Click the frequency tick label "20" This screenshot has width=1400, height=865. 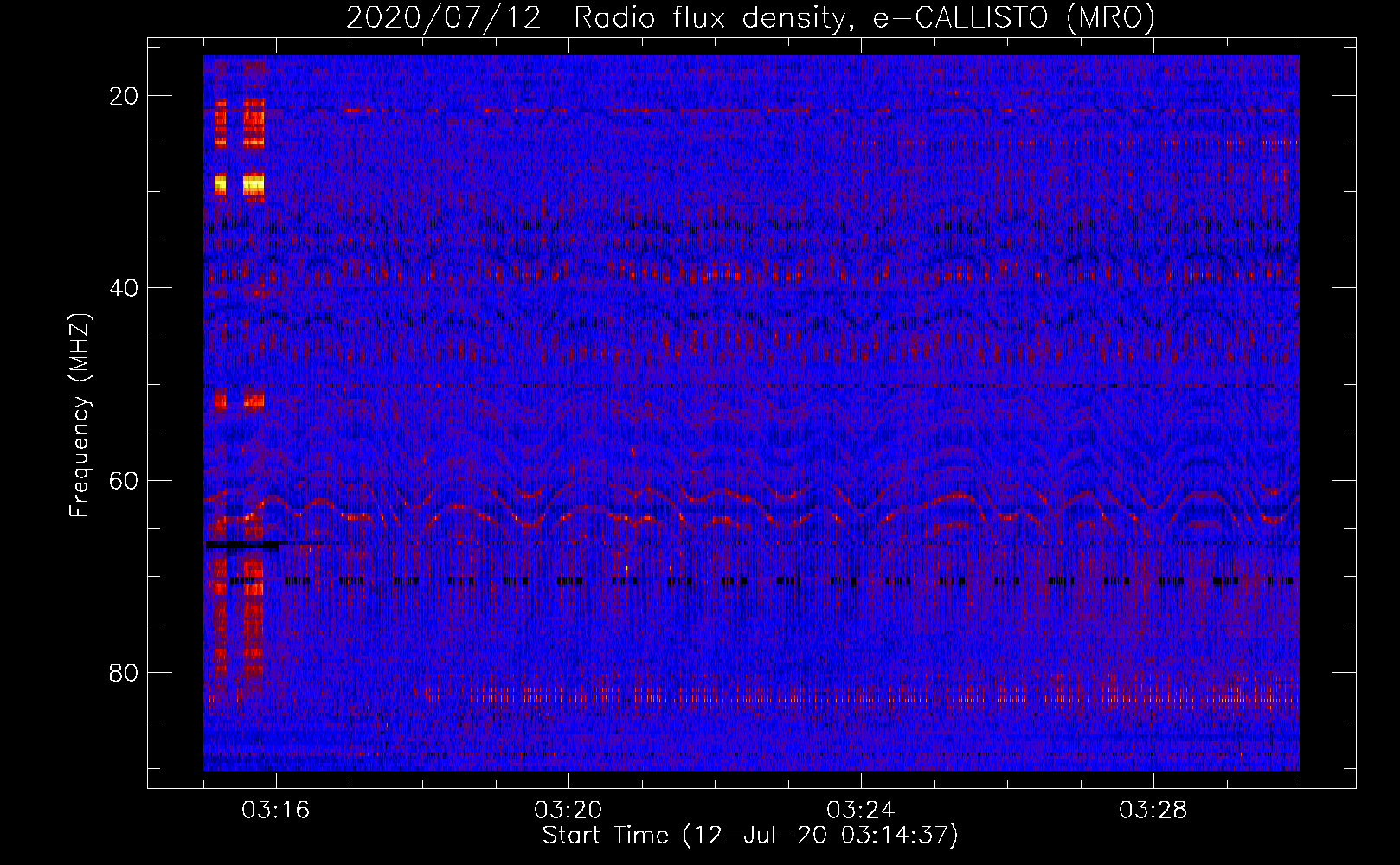point(125,96)
